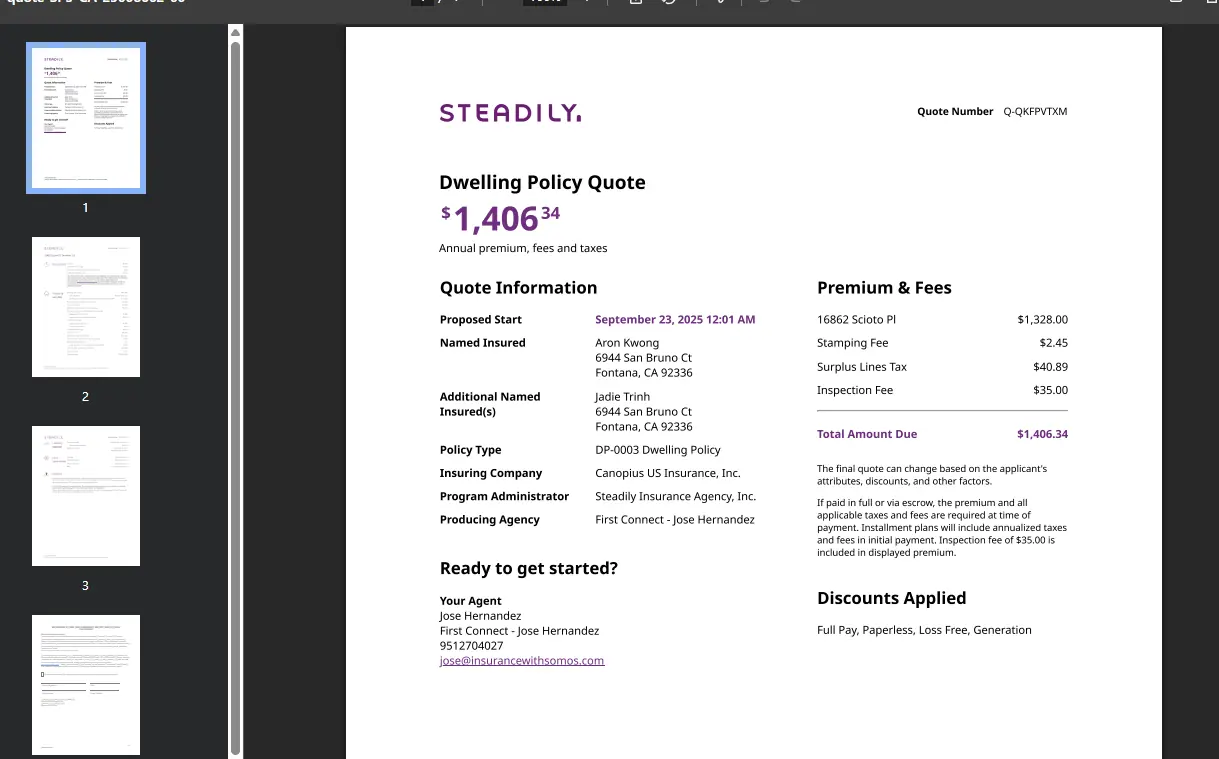Click the Total Amount Due label

[x=867, y=434]
